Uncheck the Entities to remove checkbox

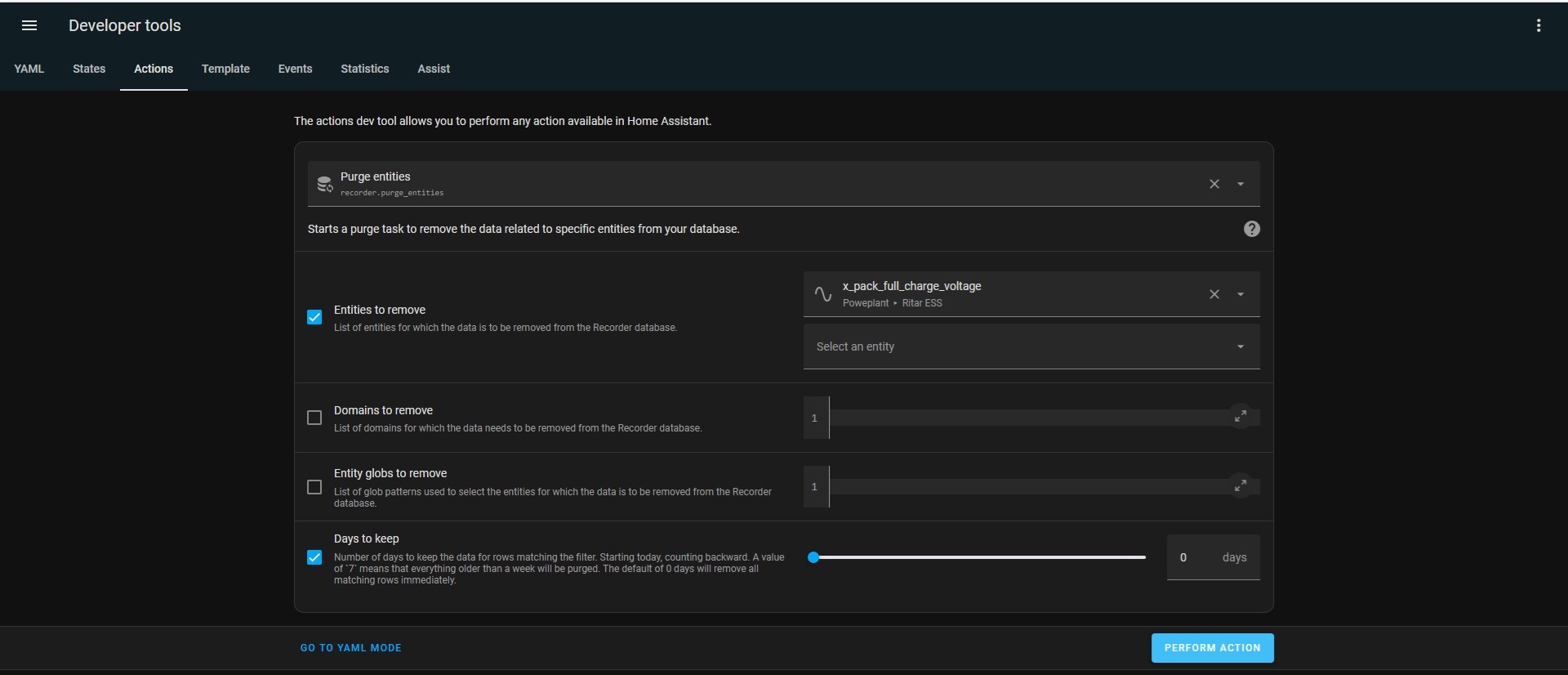pyautogui.click(x=314, y=317)
